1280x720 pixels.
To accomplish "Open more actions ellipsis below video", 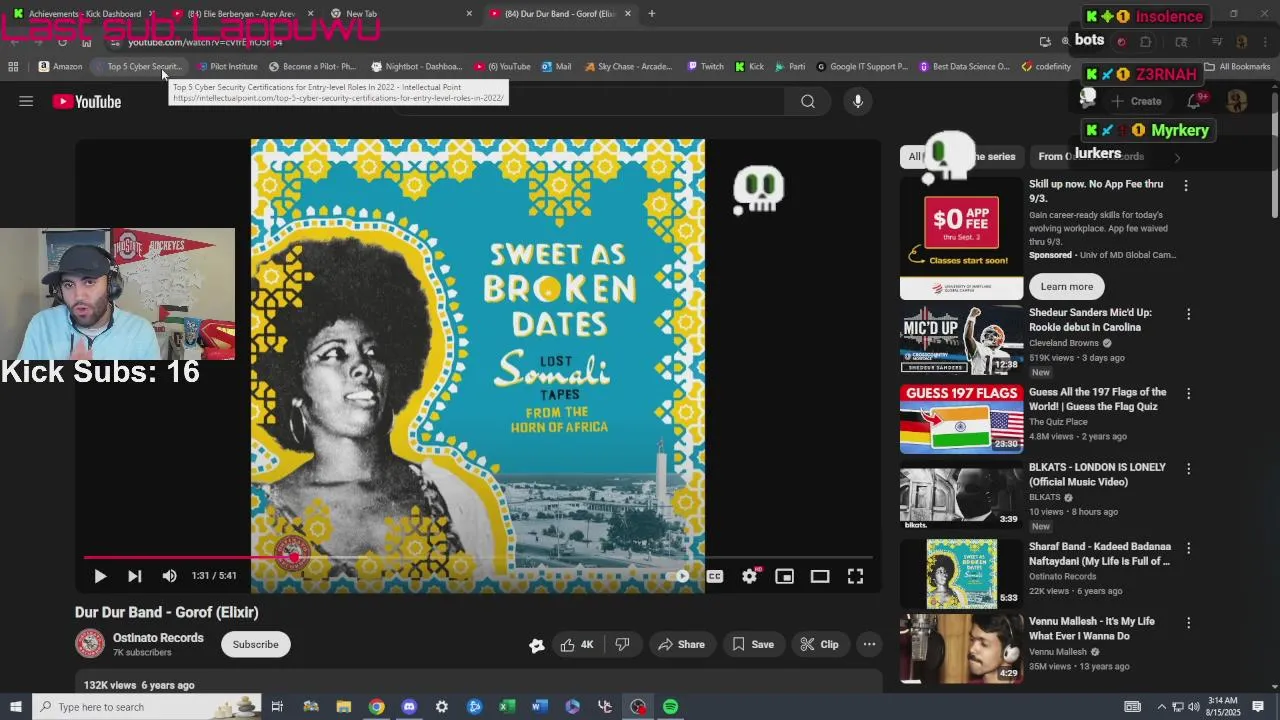I will pos(869,644).
